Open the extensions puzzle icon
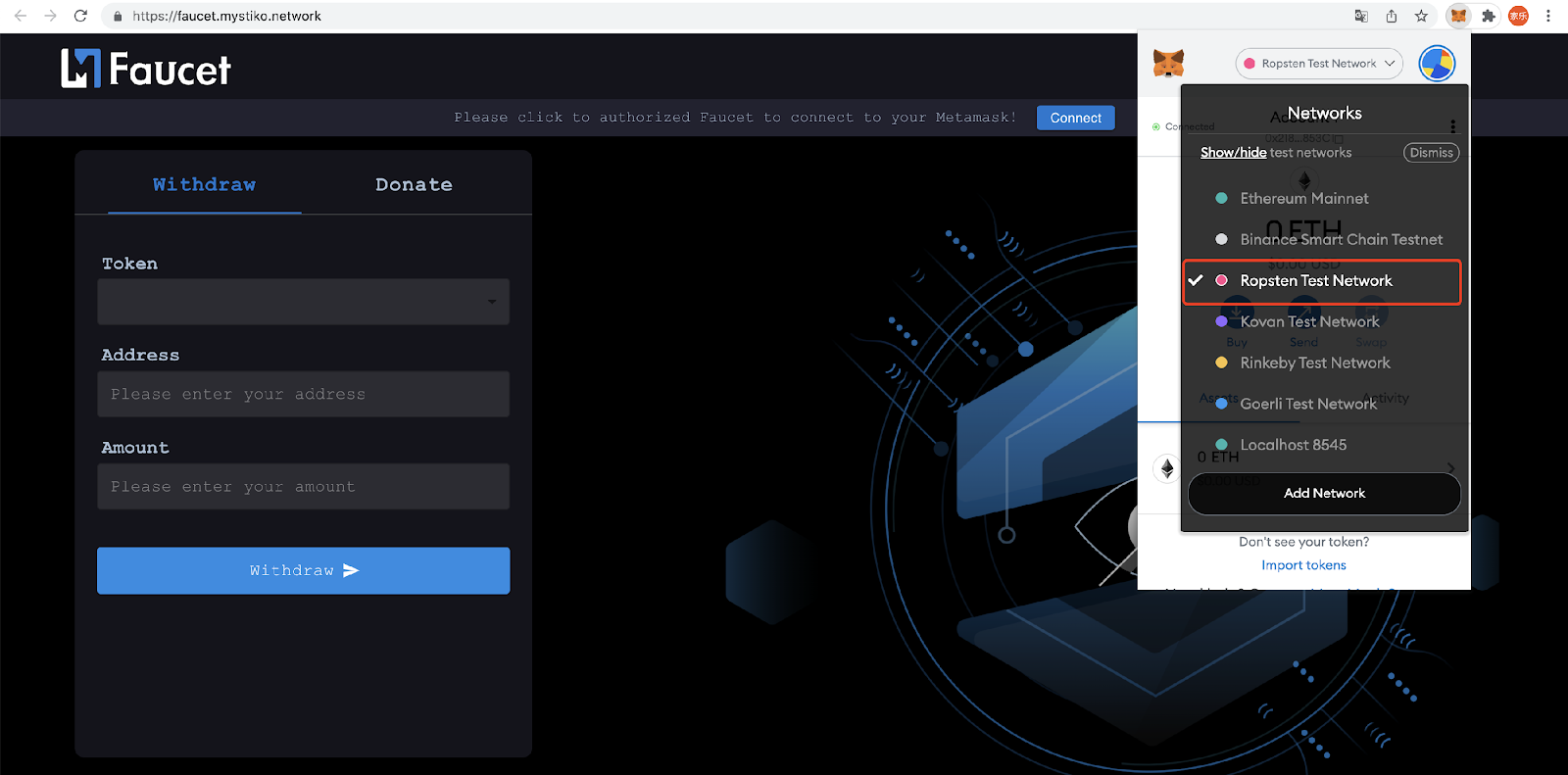This screenshot has height=775, width=1568. click(1489, 16)
